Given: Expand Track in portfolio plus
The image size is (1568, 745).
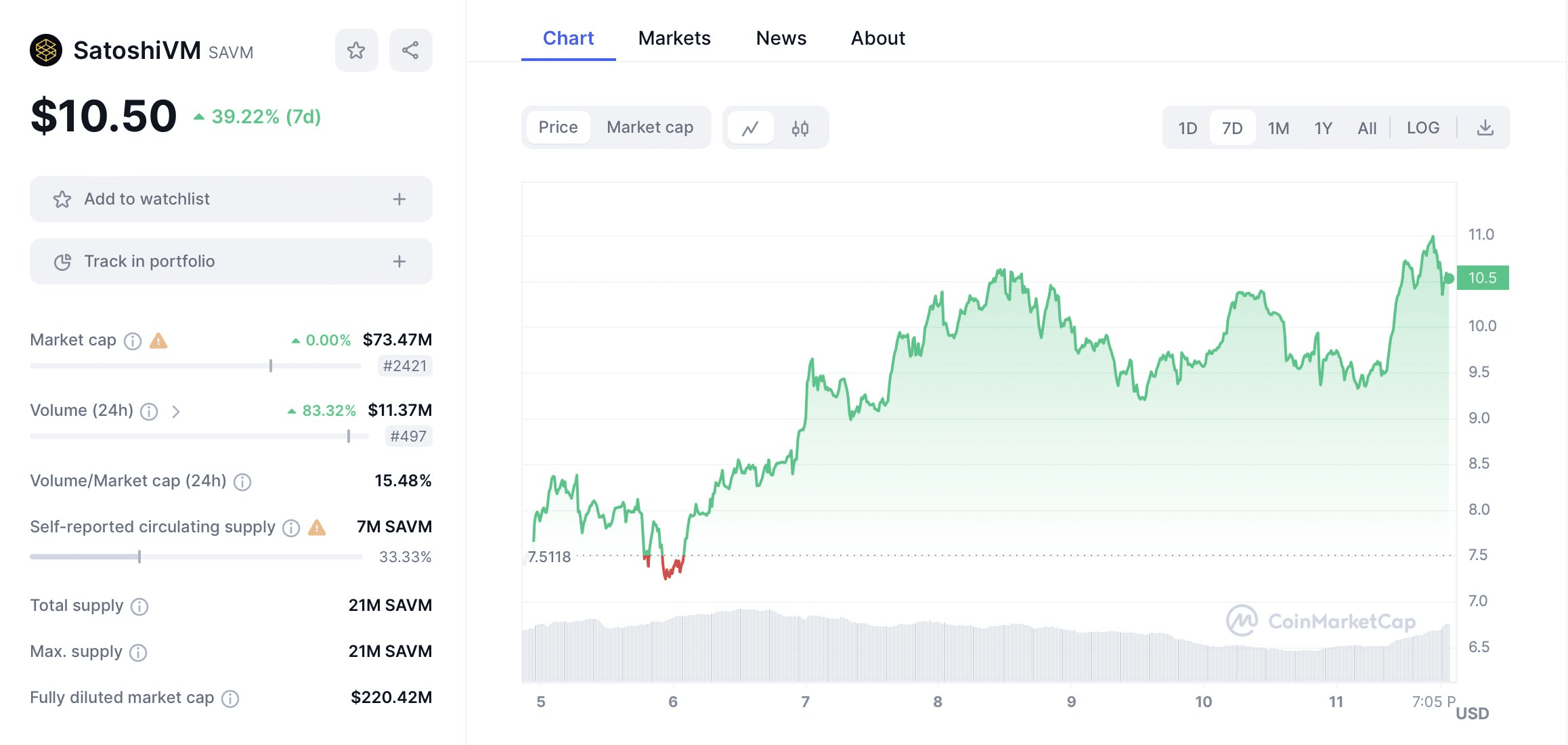Looking at the screenshot, I should [399, 261].
